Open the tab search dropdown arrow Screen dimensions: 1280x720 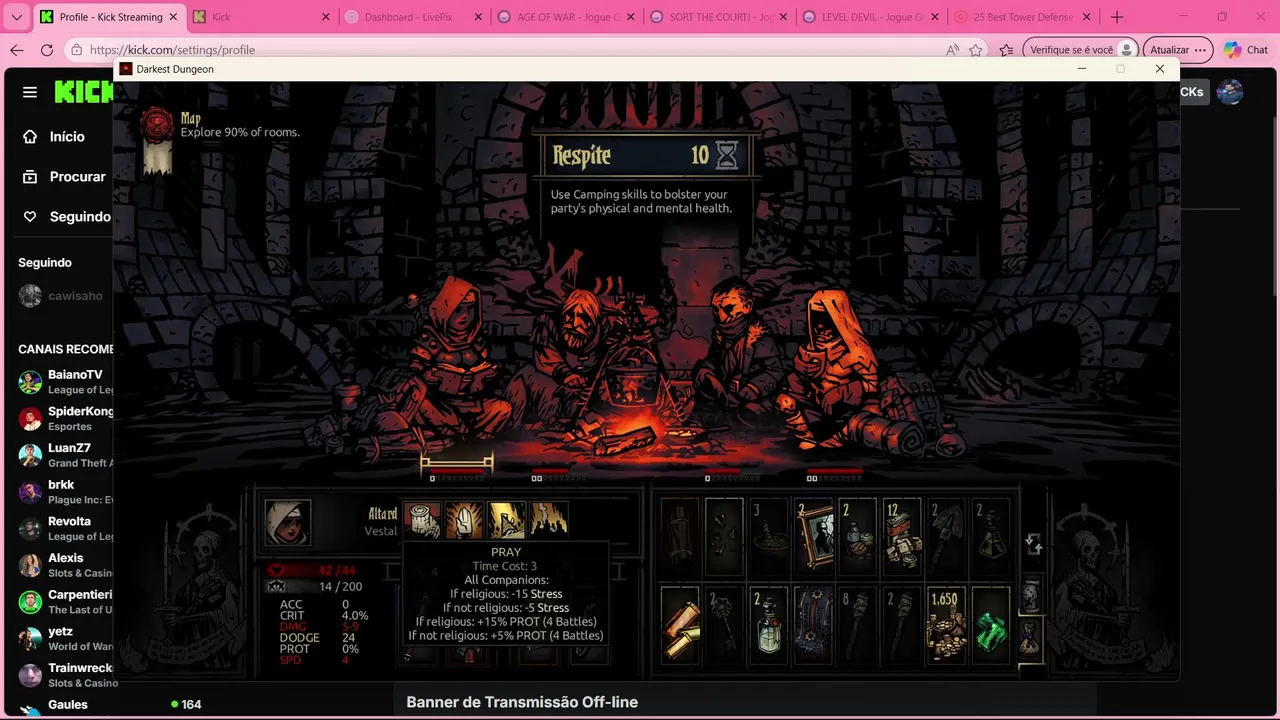point(16,17)
